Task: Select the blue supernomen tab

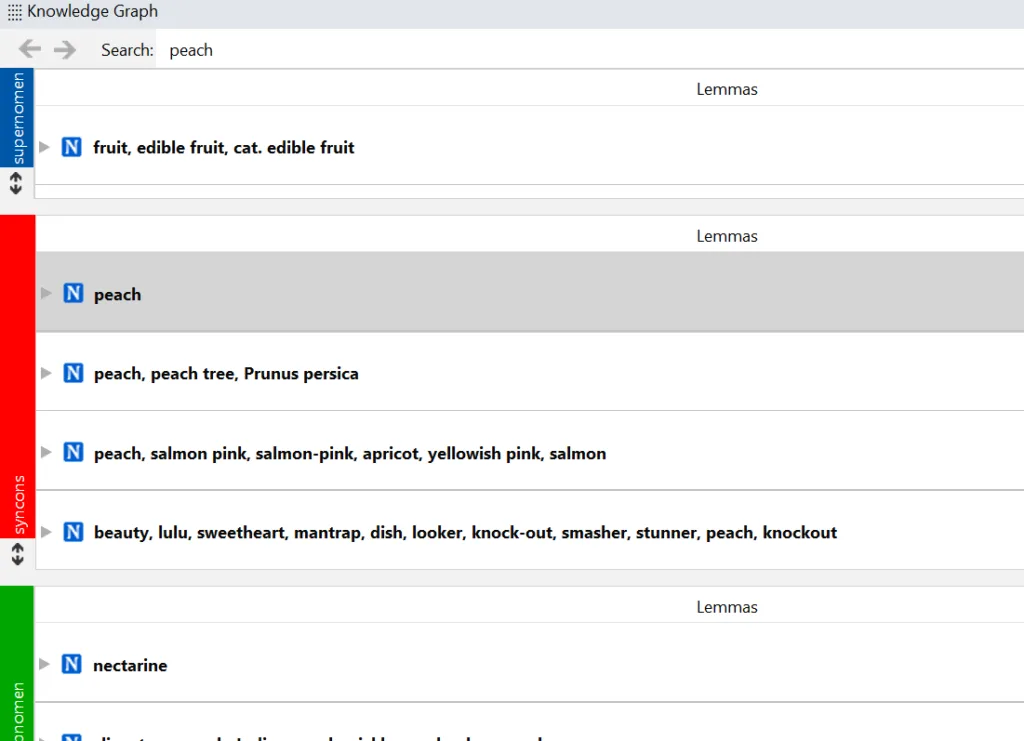Action: coord(17,117)
